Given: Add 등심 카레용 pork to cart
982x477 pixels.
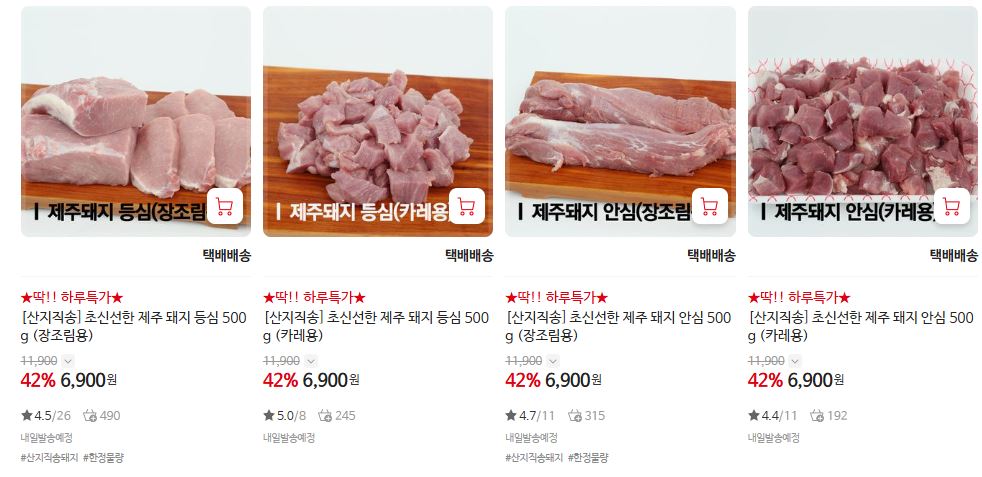Looking at the screenshot, I should tap(467, 206).
